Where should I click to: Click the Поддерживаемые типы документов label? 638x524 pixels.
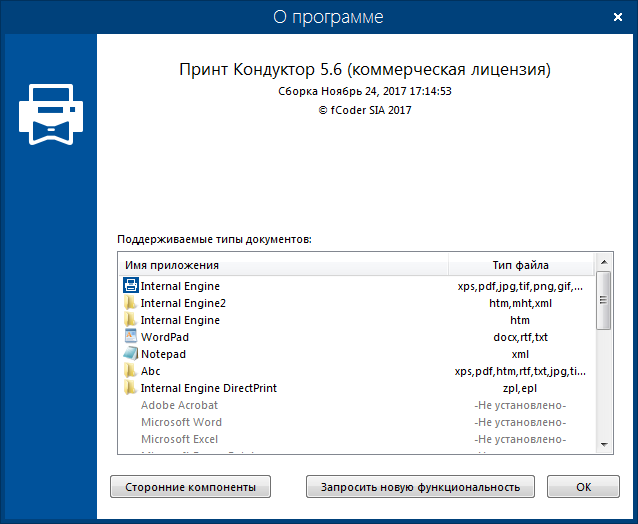pos(214,239)
